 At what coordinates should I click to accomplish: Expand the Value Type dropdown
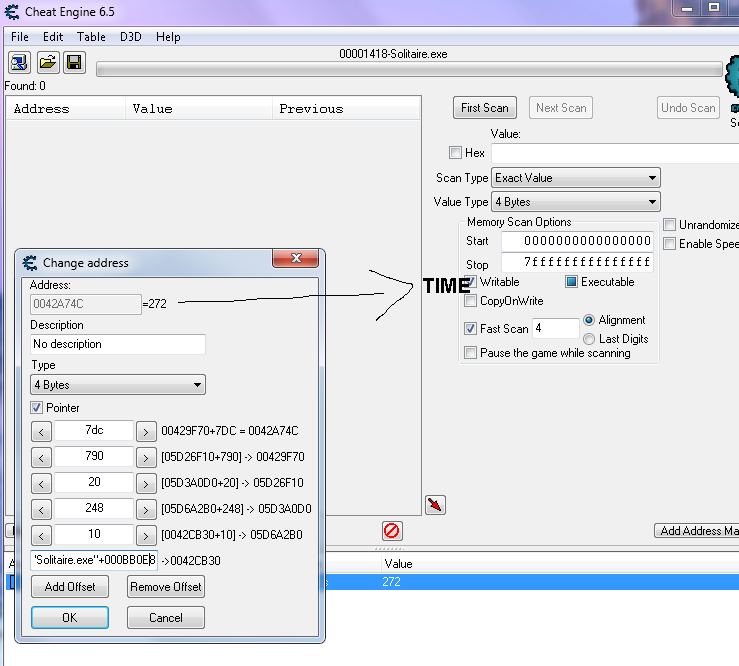576,202
